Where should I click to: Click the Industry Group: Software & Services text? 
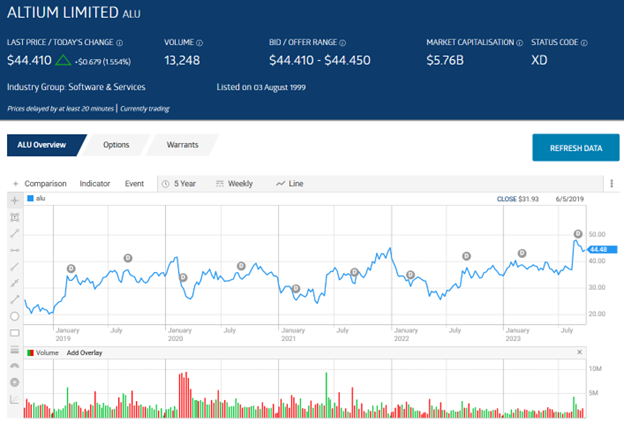pos(76,87)
